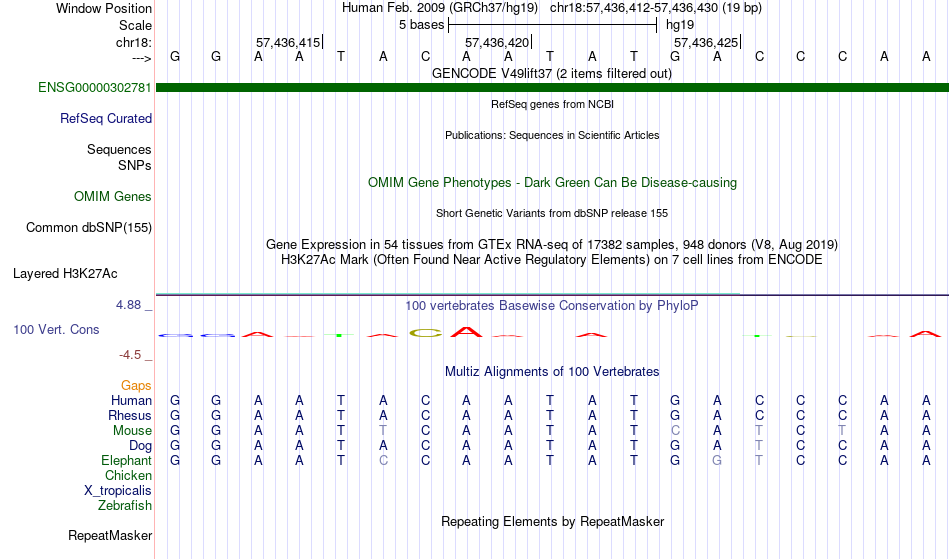Click the 100 vertebrates Basewise Conservation title

tap(552, 306)
